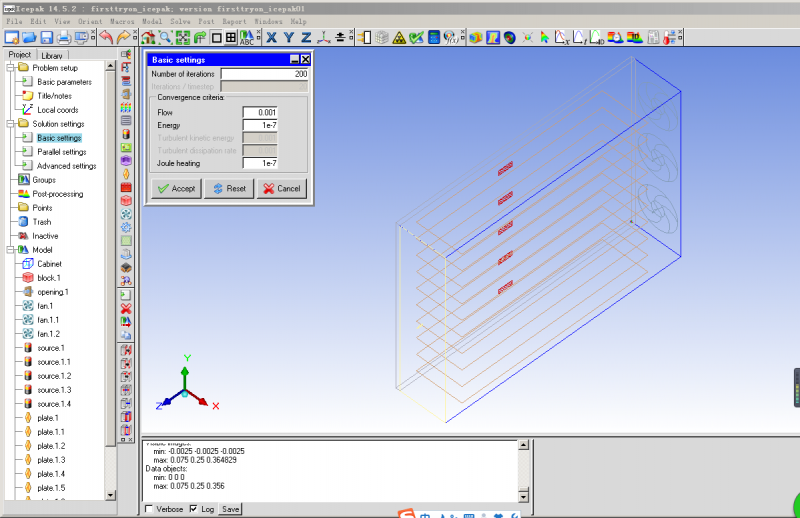
Task: Collapse the Problem setup tree node
Action: point(10,67)
